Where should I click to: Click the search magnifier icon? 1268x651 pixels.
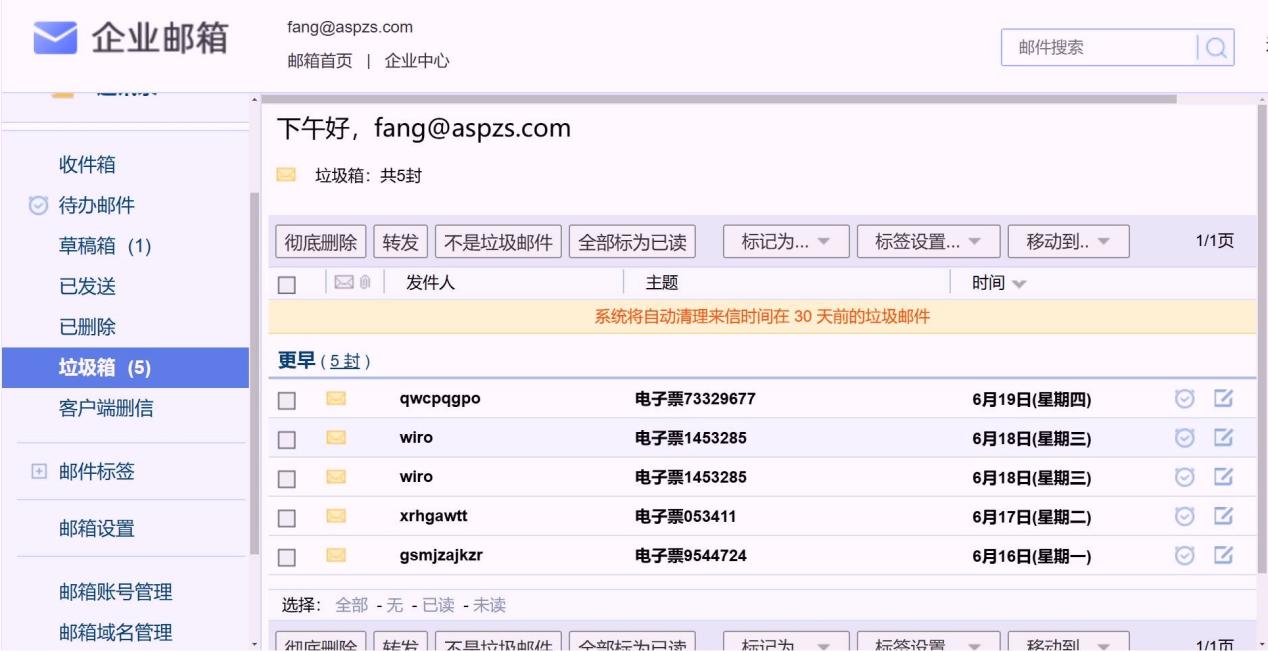[1215, 47]
